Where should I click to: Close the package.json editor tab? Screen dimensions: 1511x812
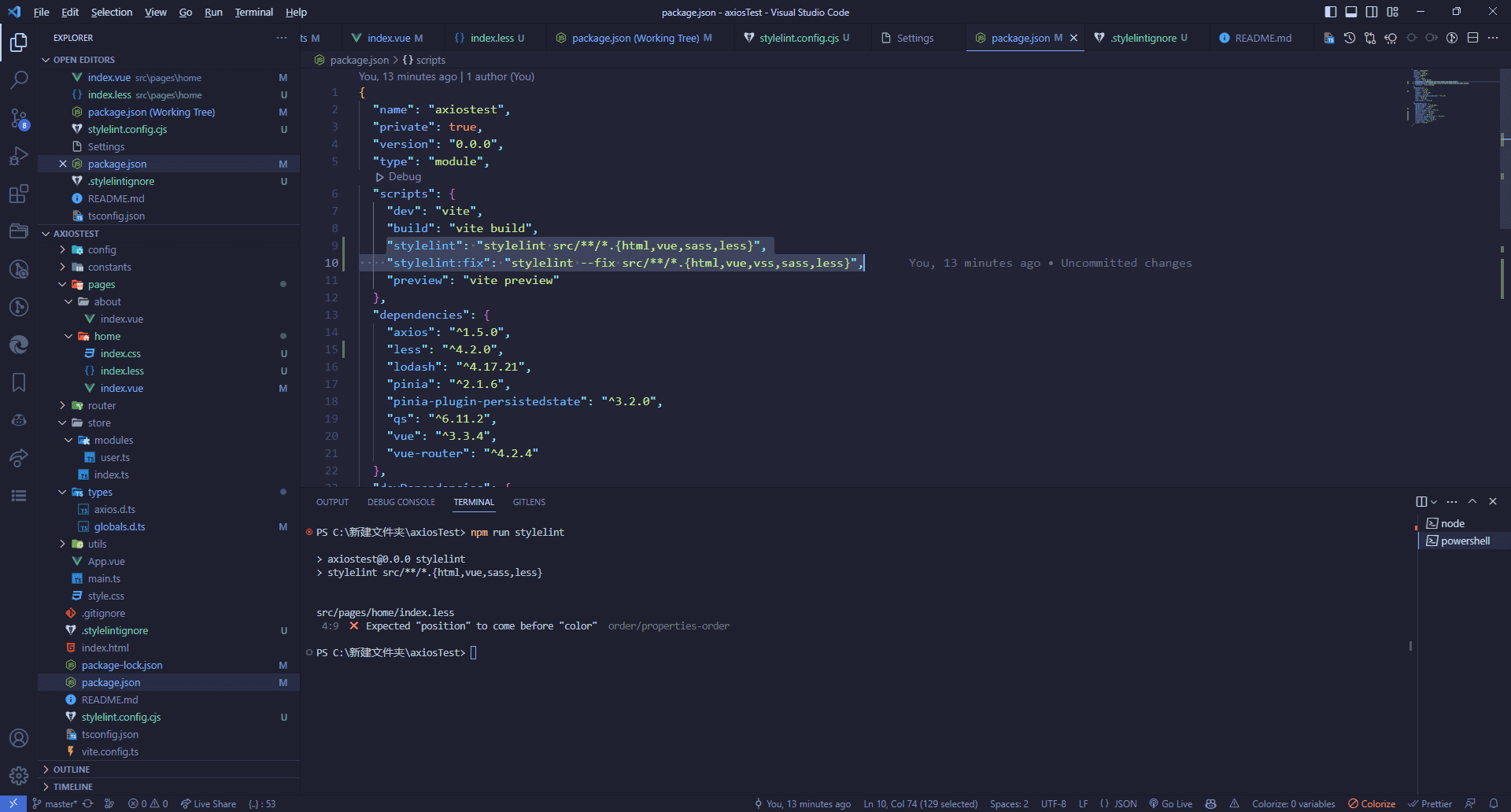pyautogui.click(x=1073, y=38)
